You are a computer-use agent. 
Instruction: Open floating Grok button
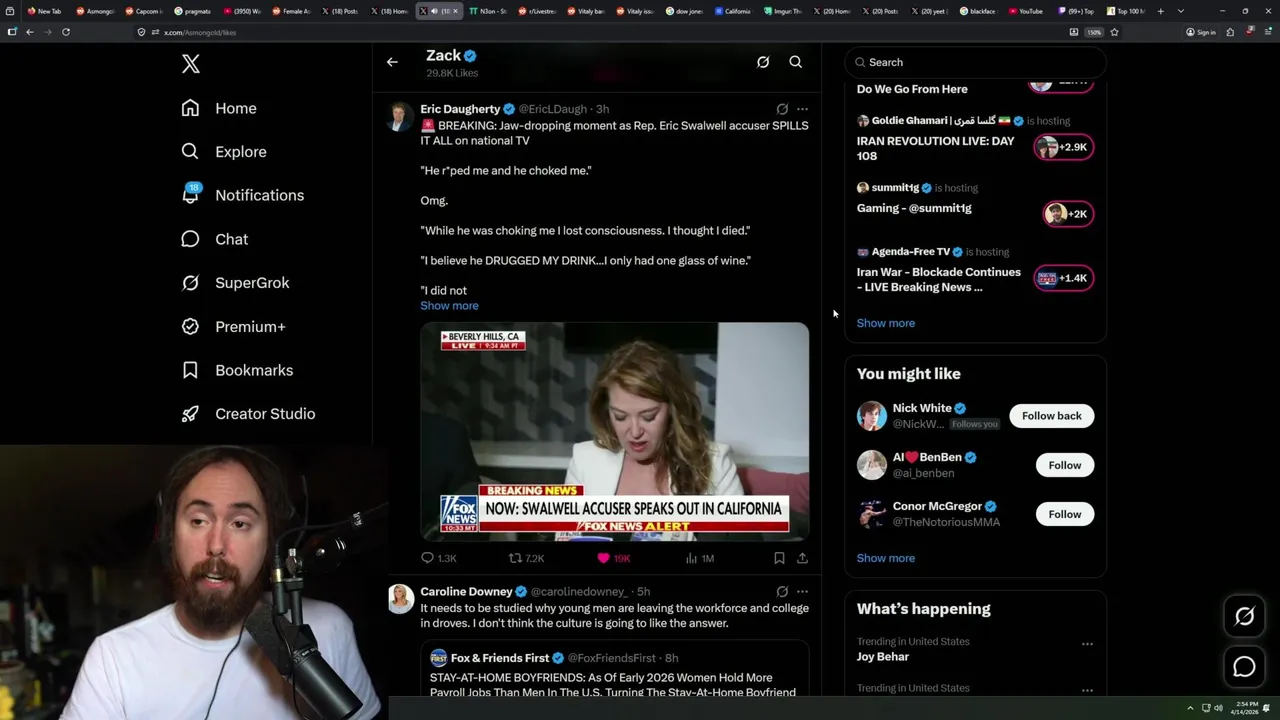pyautogui.click(x=1244, y=617)
